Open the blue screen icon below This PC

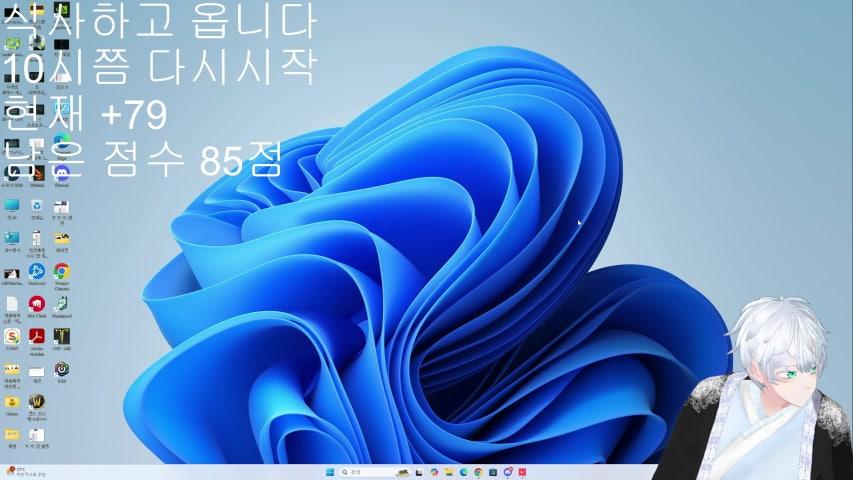(11, 238)
